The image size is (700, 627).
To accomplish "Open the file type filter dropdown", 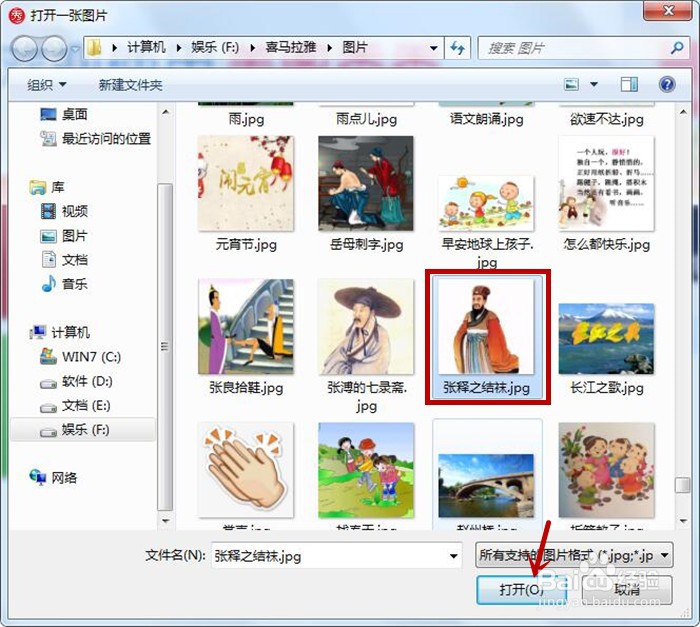I will (574, 555).
